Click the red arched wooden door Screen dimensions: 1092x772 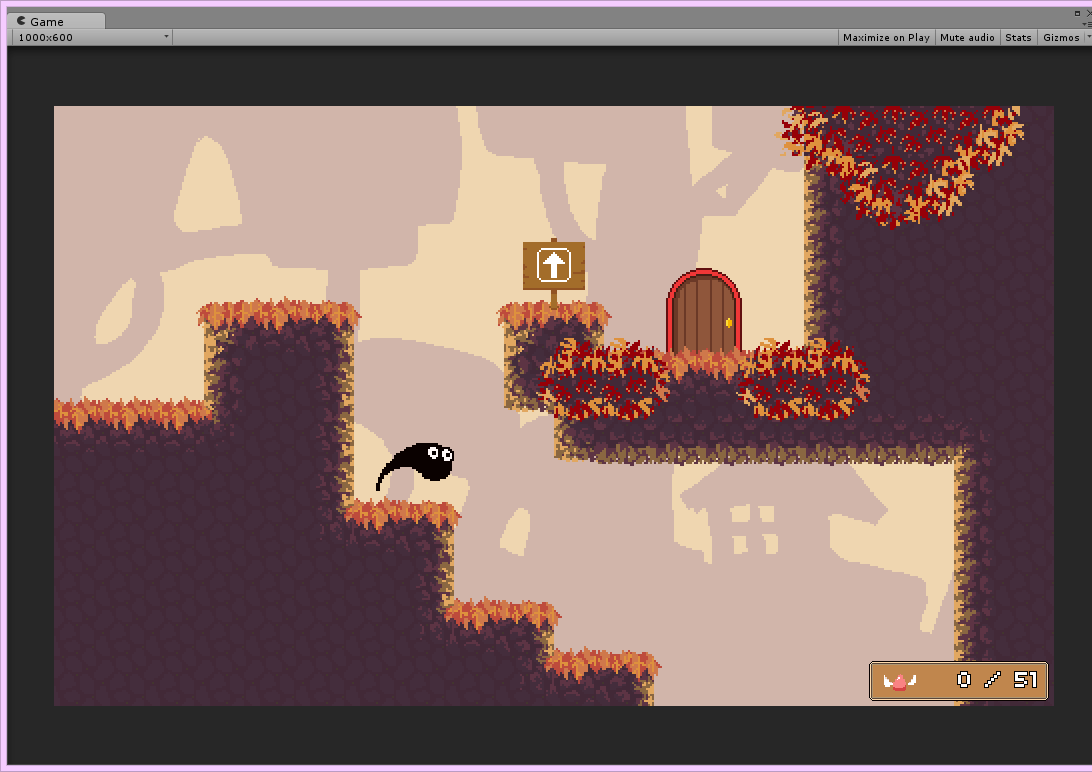coord(703,311)
